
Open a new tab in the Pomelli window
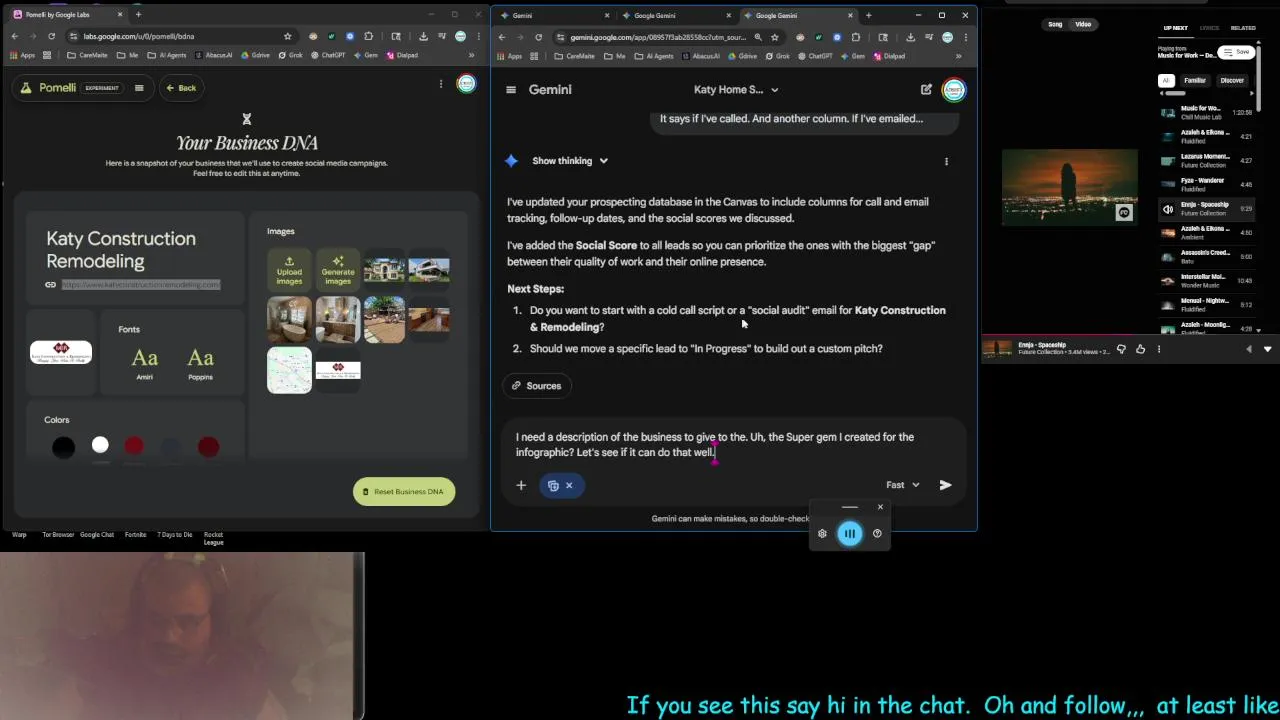pos(138,14)
